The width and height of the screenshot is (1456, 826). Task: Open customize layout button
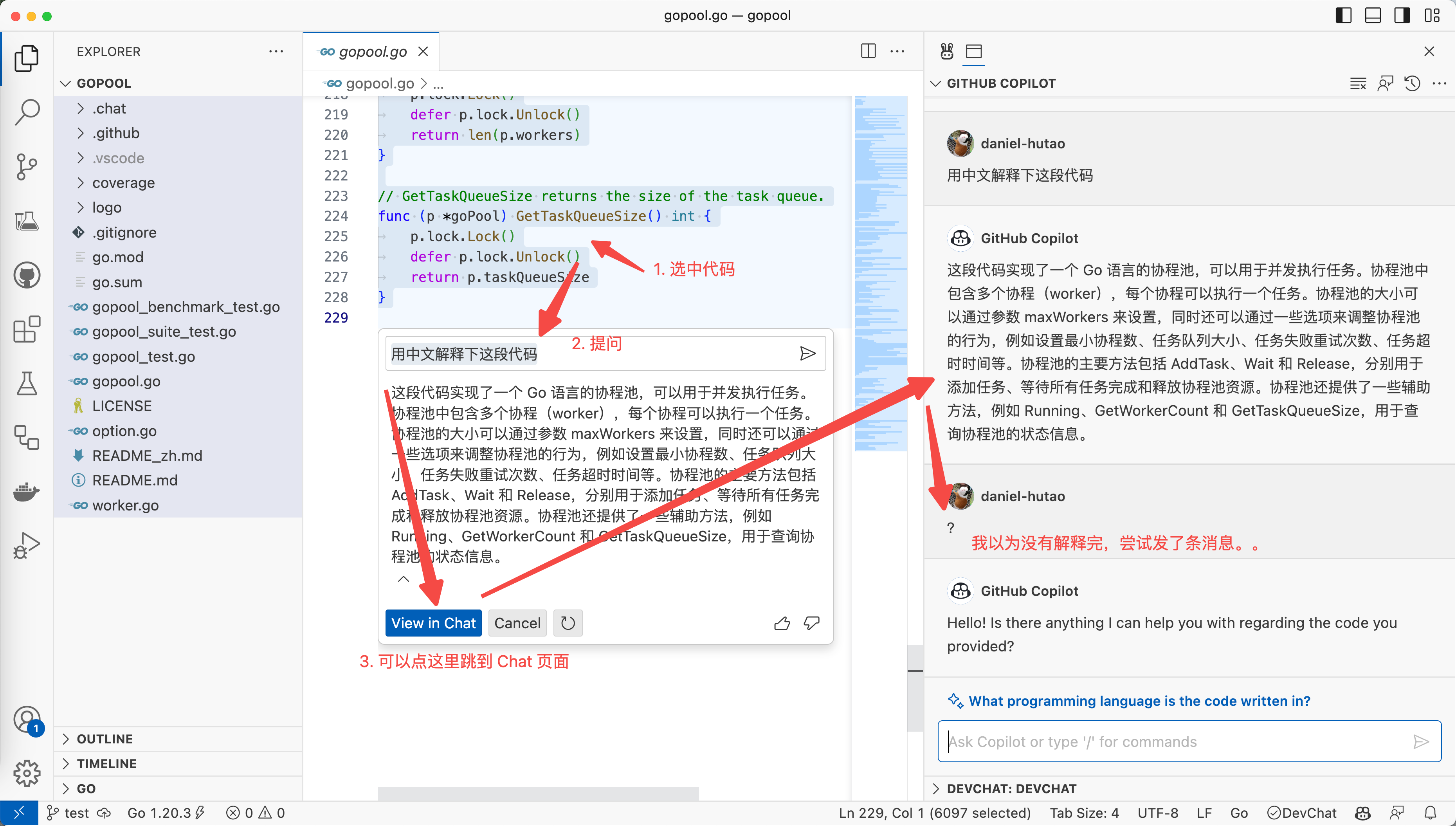tap(1432, 15)
